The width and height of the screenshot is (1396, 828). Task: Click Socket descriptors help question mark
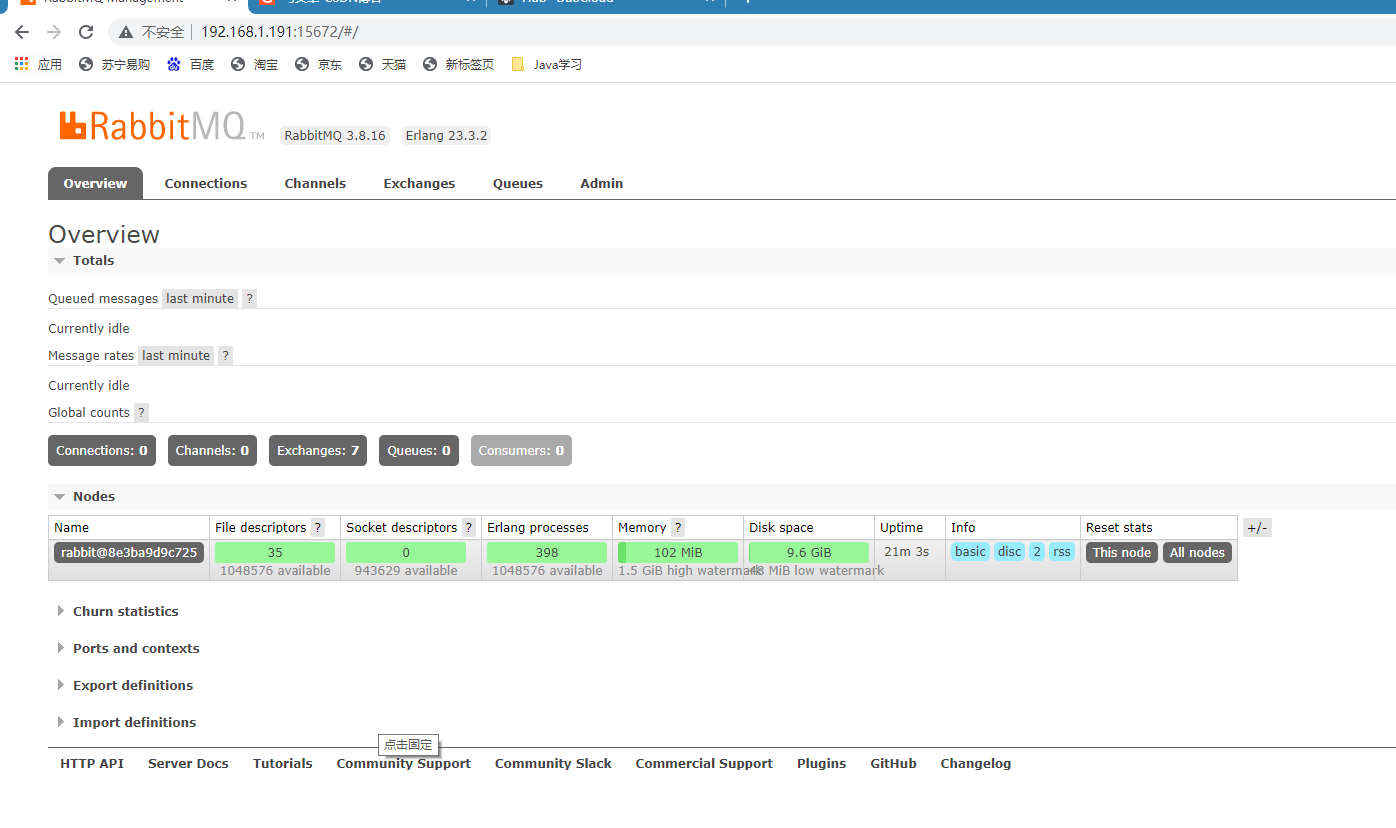pyautogui.click(x=469, y=527)
